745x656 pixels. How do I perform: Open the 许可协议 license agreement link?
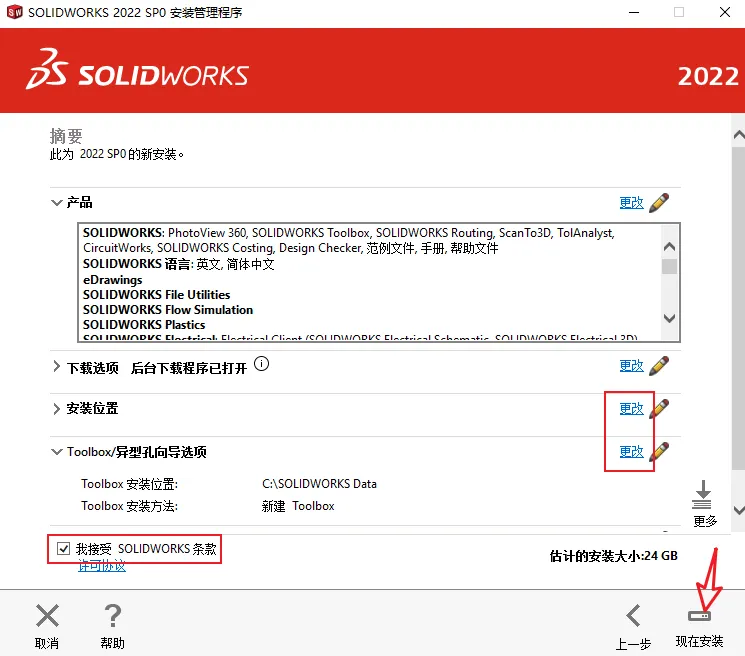coord(102,566)
